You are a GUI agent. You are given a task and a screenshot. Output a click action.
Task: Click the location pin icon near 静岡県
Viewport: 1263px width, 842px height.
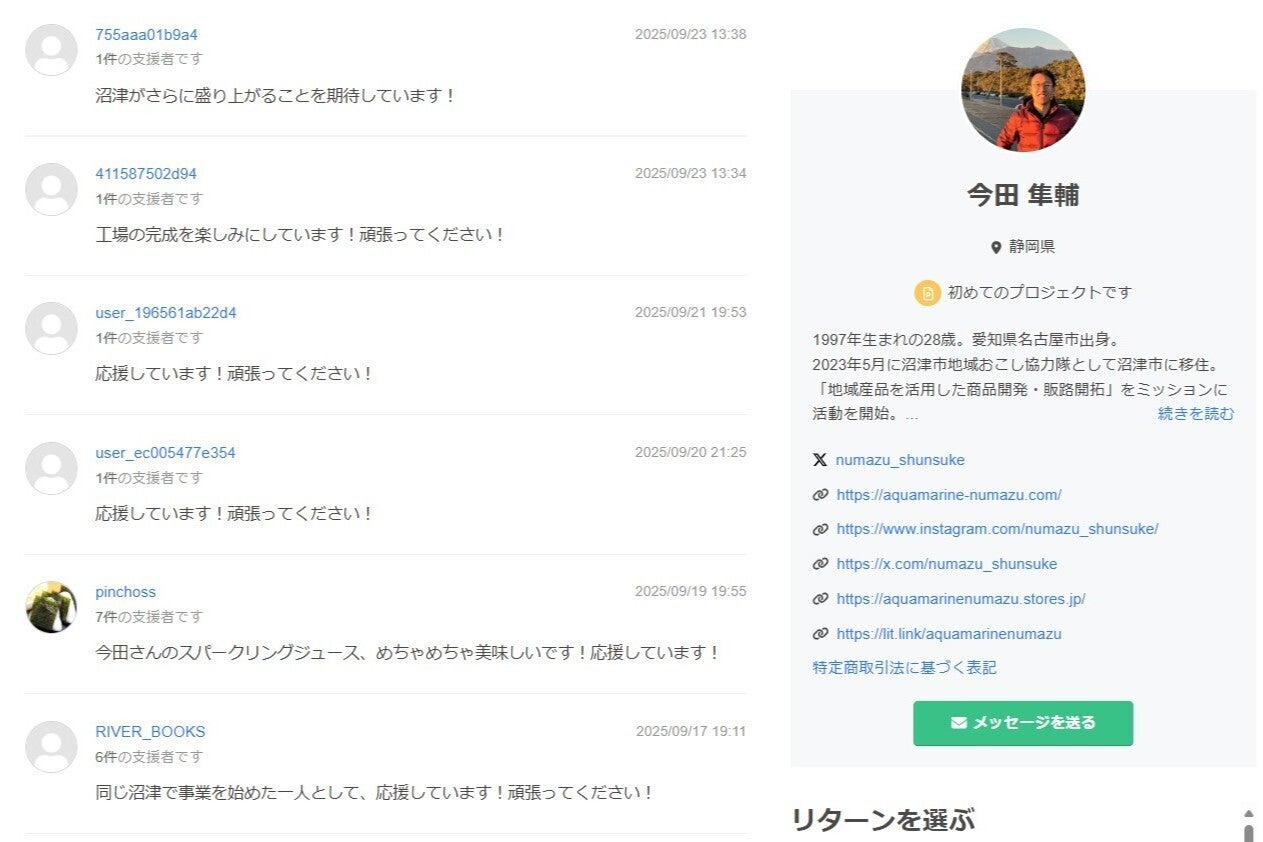tap(995, 247)
